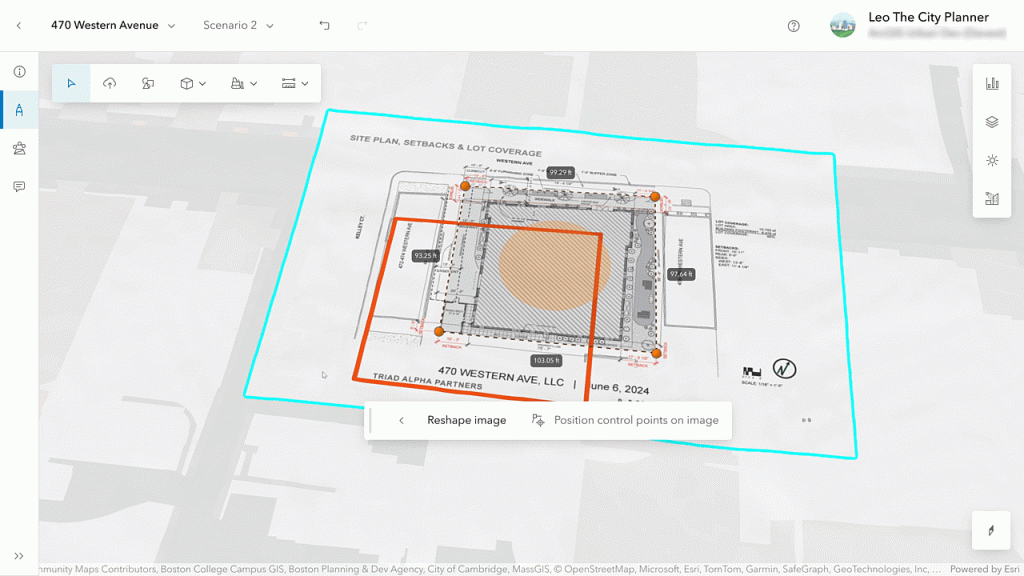Screen dimensions: 1024x576
Task: Click the 97.64 ft measurement label
Action: 681,274
